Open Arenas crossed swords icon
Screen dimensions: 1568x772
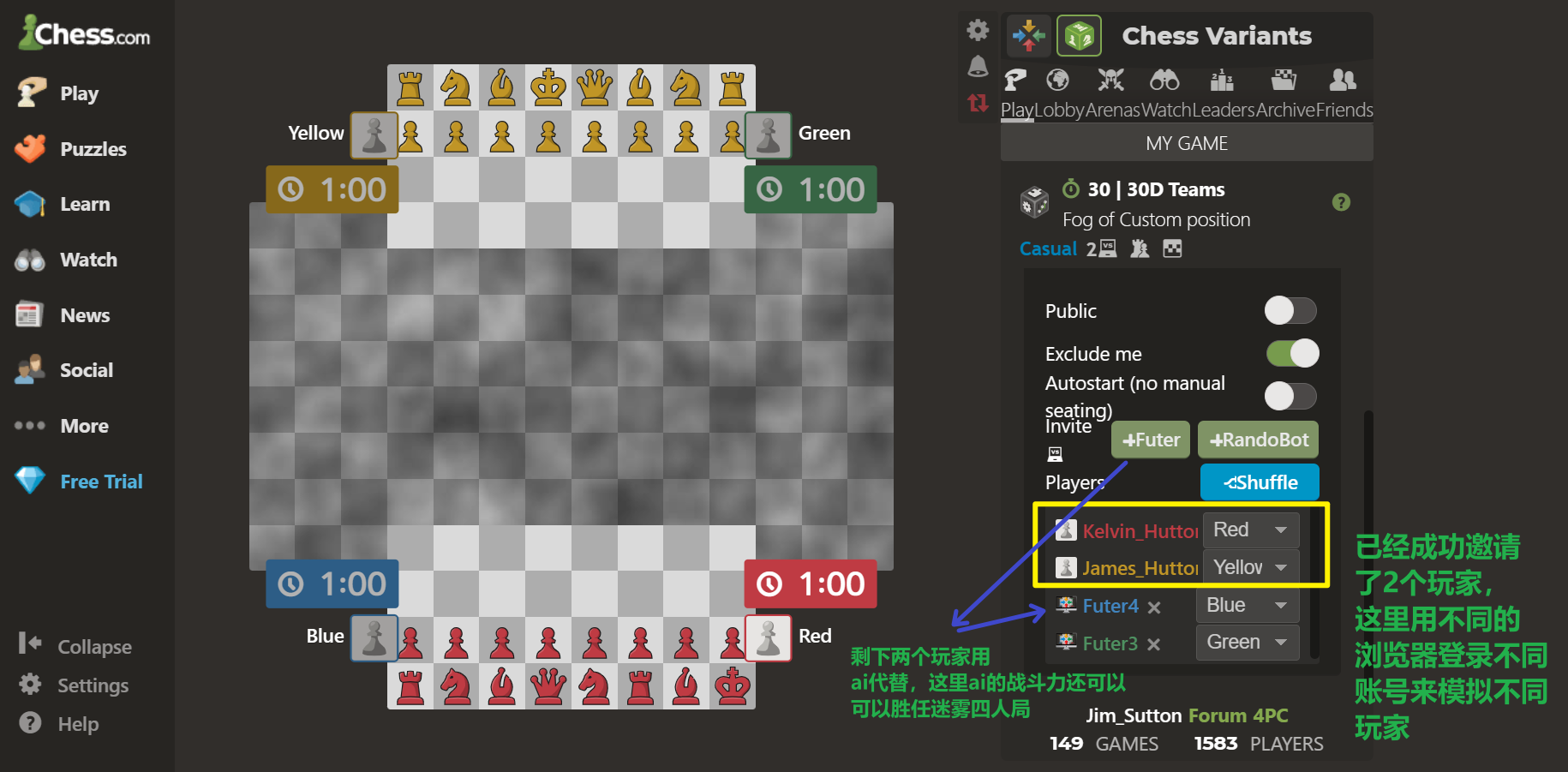[1111, 81]
